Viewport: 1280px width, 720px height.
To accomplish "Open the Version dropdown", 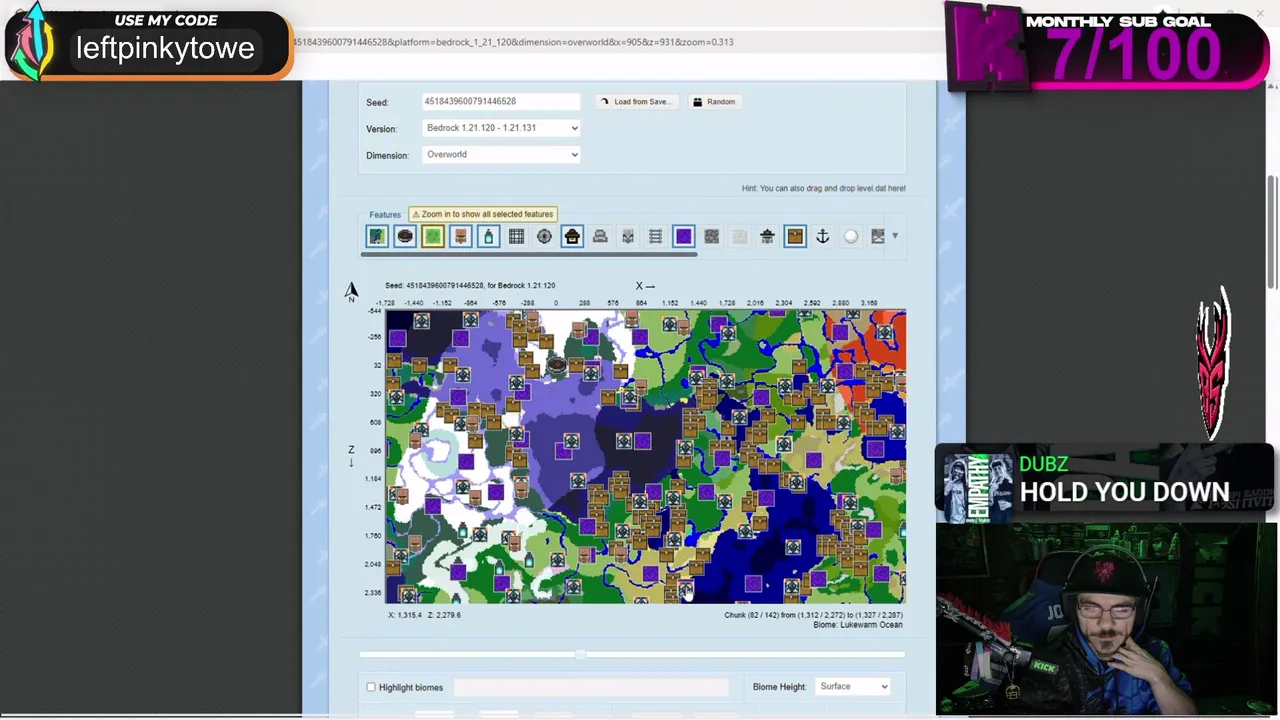I will pyautogui.click(x=501, y=128).
